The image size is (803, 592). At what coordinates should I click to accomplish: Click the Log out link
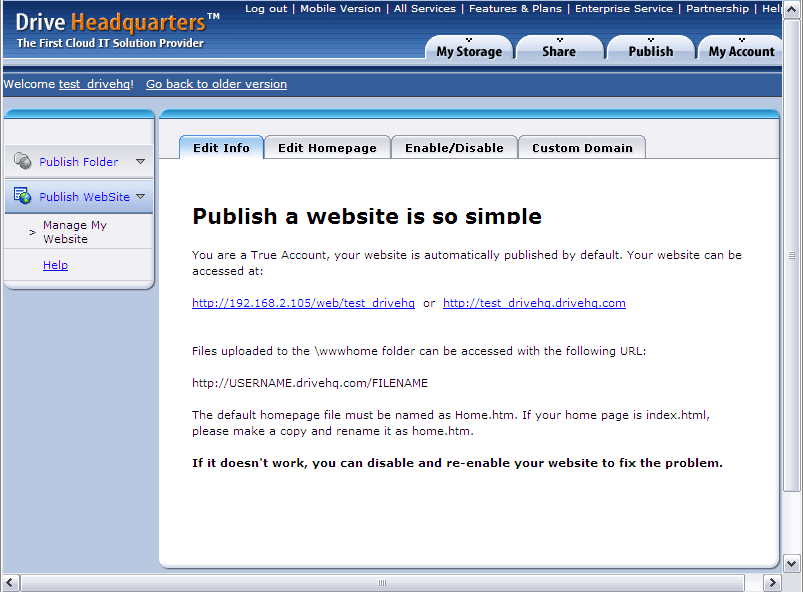tap(266, 9)
